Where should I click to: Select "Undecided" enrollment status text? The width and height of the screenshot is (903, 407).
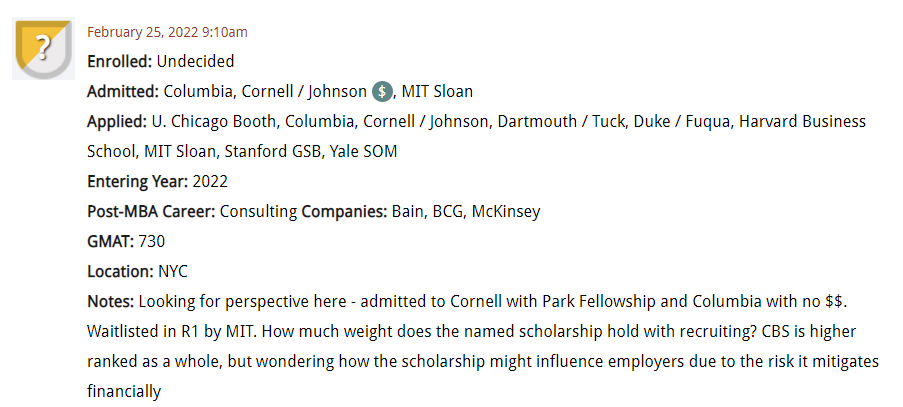(195, 61)
